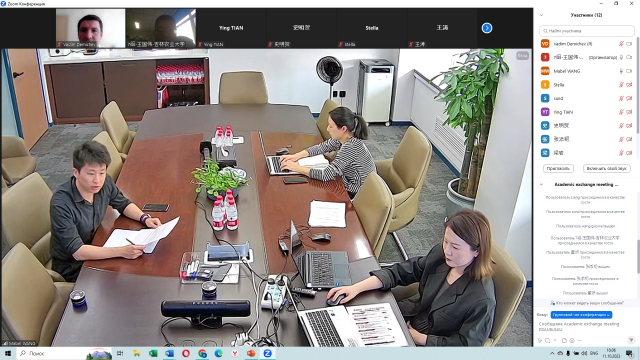The height and width of the screenshot is (360, 640).
Task: Open the chat recipient dropdown next to Кому
Action: coord(581,315)
